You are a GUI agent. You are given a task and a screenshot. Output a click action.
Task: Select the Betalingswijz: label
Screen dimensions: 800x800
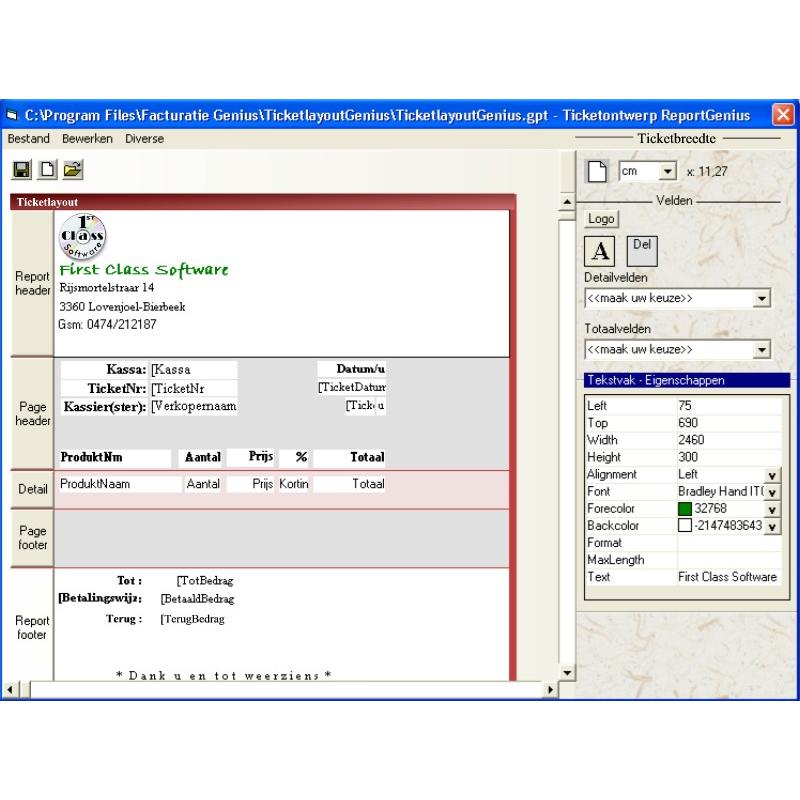coord(100,598)
